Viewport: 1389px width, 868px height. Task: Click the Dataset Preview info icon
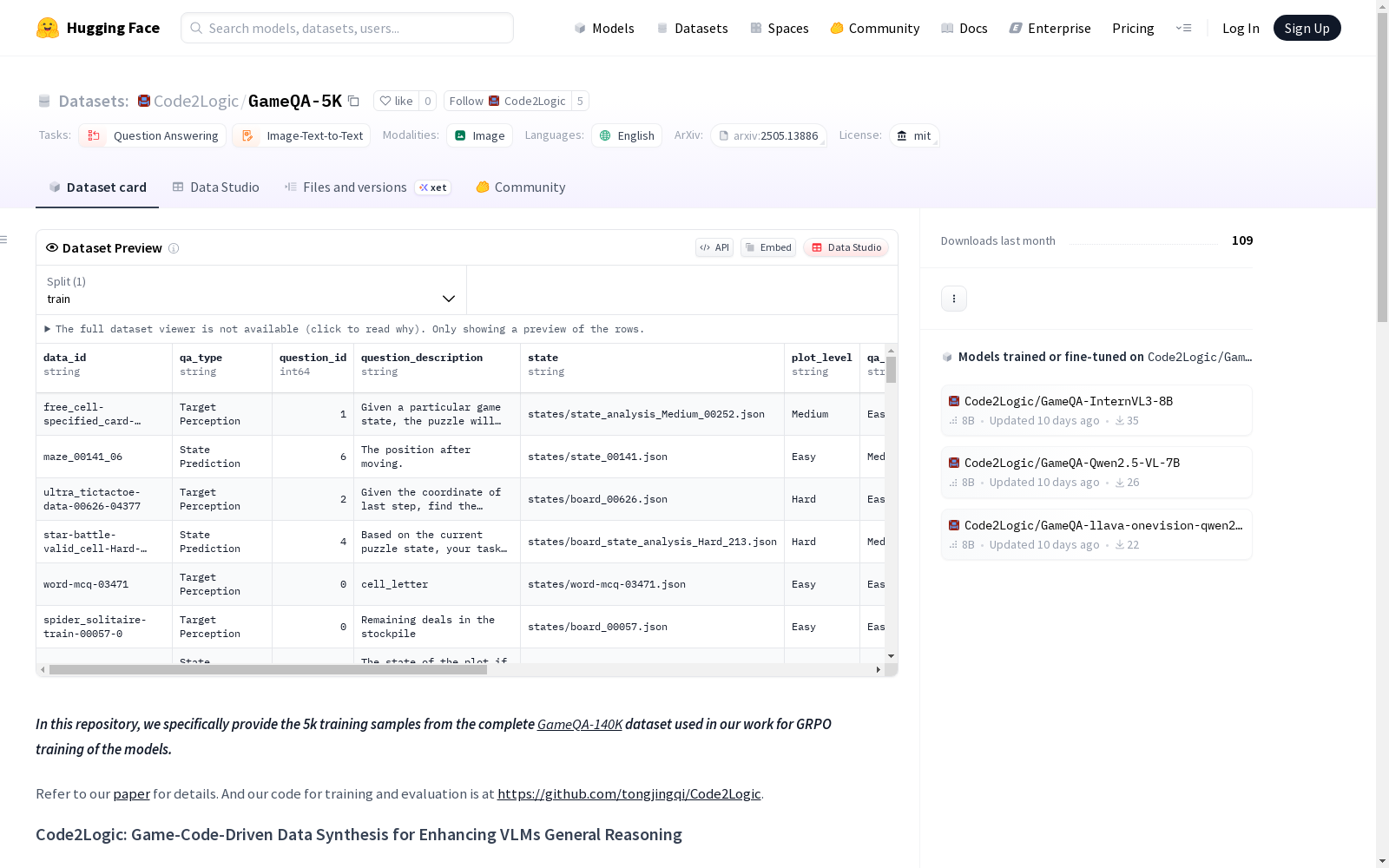pos(174,248)
